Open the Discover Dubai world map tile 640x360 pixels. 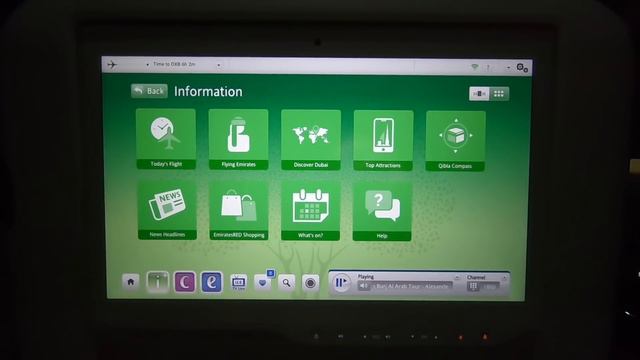(x=311, y=140)
